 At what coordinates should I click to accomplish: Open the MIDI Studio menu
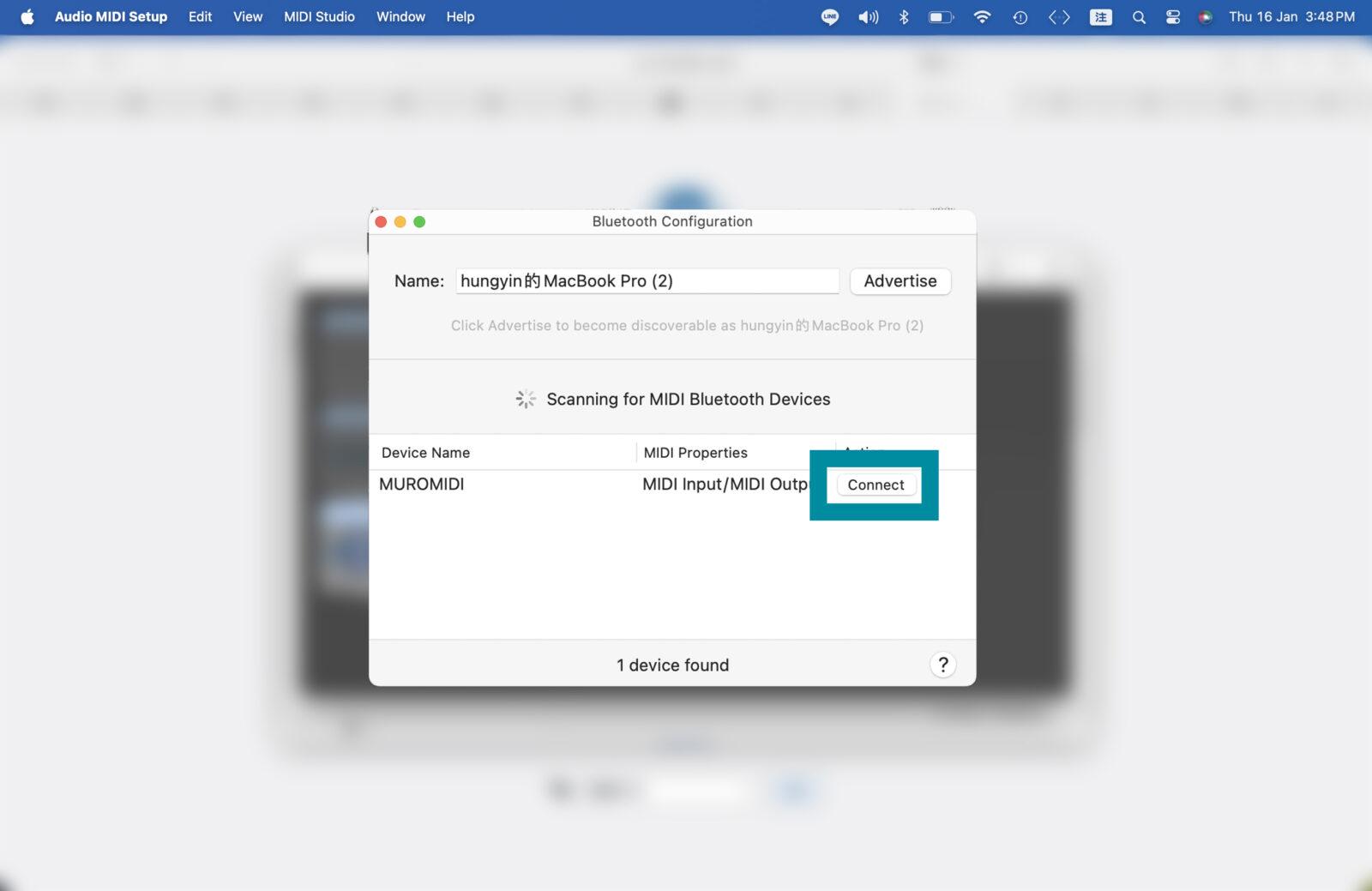pyautogui.click(x=319, y=17)
